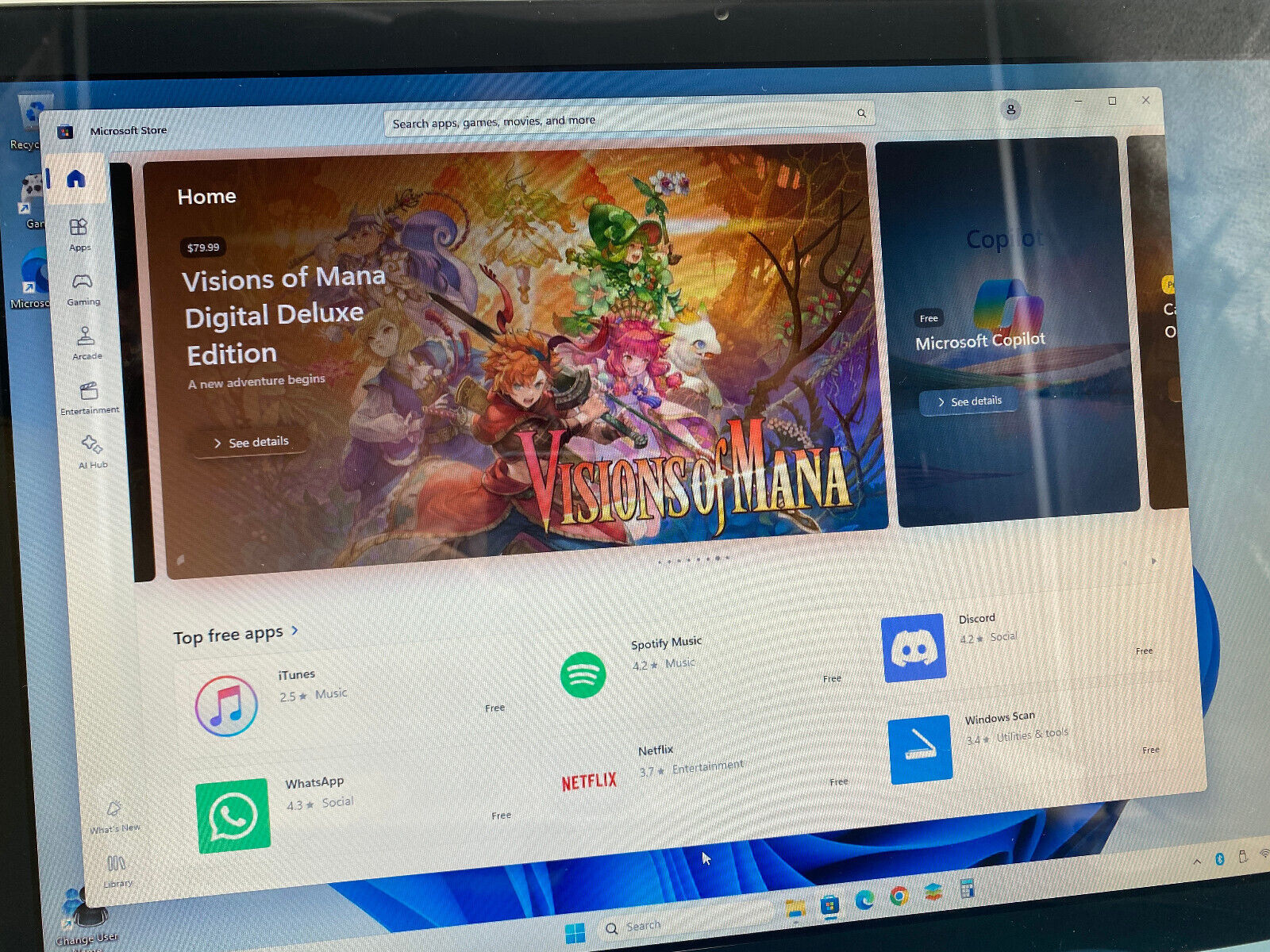Click the Microsoft Store logo in the title bar
Screen dimensions: 1270x952
point(65,132)
